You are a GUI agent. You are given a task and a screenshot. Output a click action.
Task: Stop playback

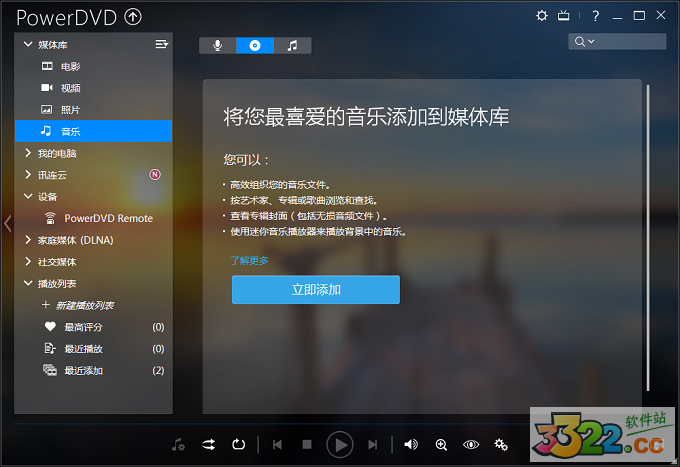307,444
